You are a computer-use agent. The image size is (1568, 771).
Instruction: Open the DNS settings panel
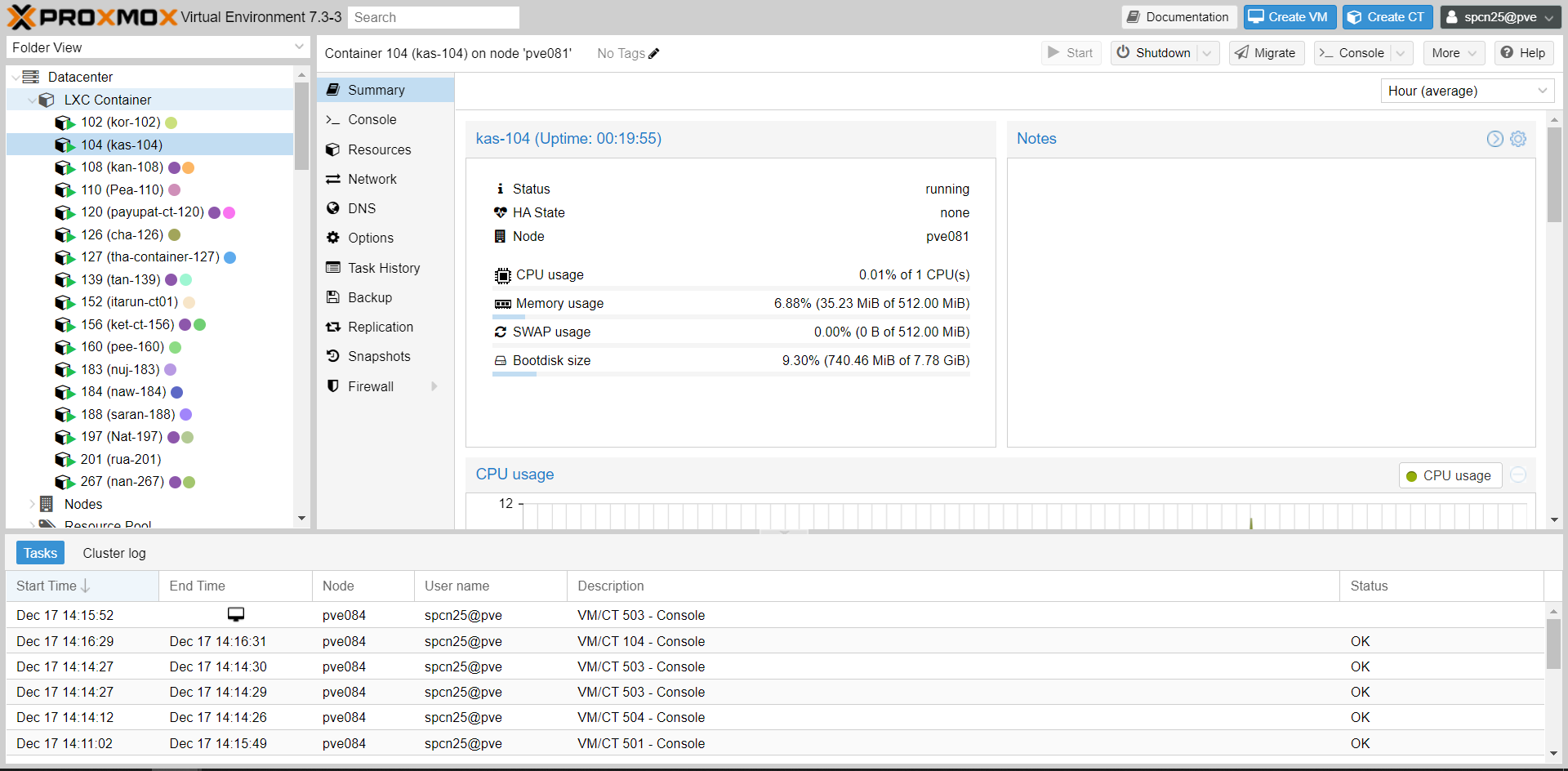pyautogui.click(x=360, y=208)
